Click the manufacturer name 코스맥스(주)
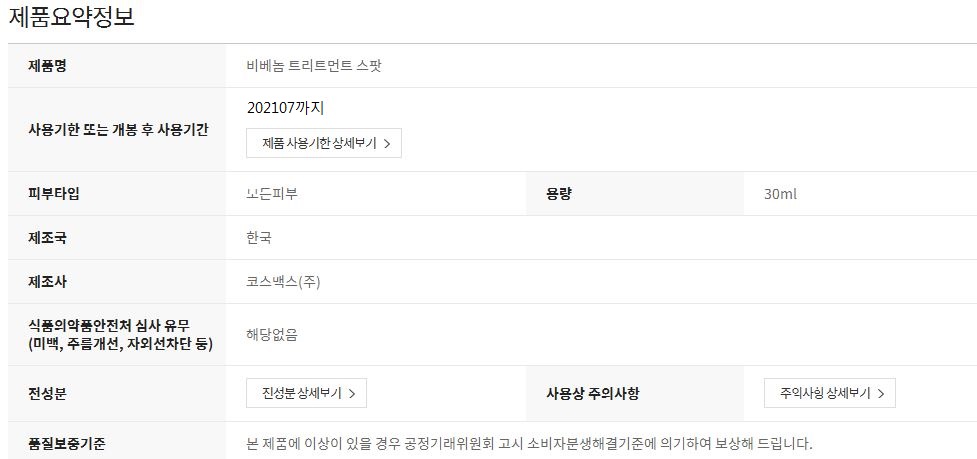Screen dimensions: 977x459 click(283, 282)
